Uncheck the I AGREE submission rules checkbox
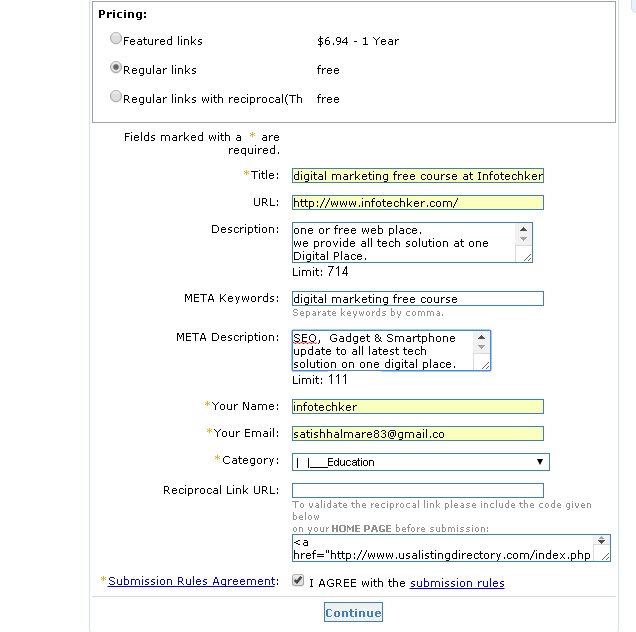The height and width of the screenshot is (632, 636). pos(298,580)
